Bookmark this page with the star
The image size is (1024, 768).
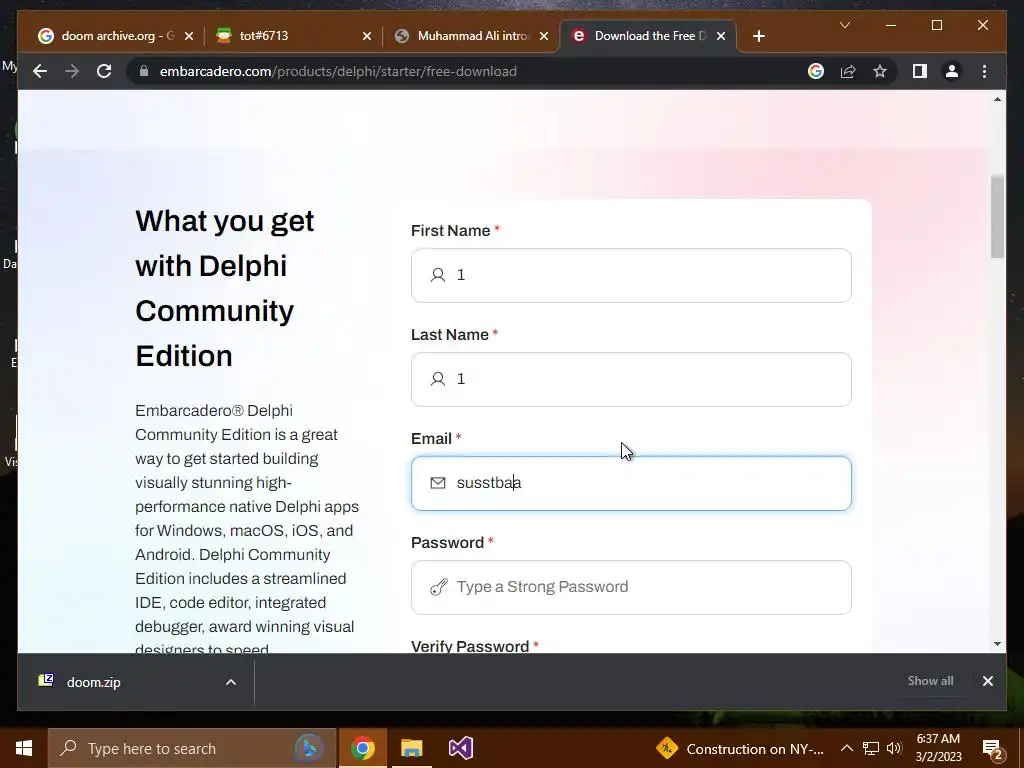[x=880, y=71]
